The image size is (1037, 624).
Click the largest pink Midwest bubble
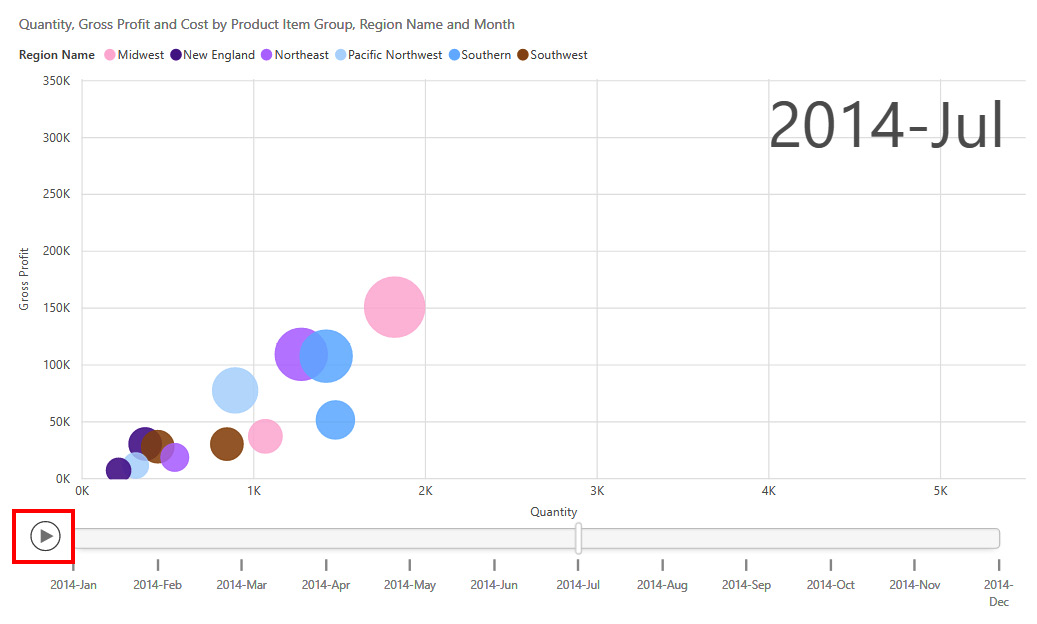[x=395, y=308]
